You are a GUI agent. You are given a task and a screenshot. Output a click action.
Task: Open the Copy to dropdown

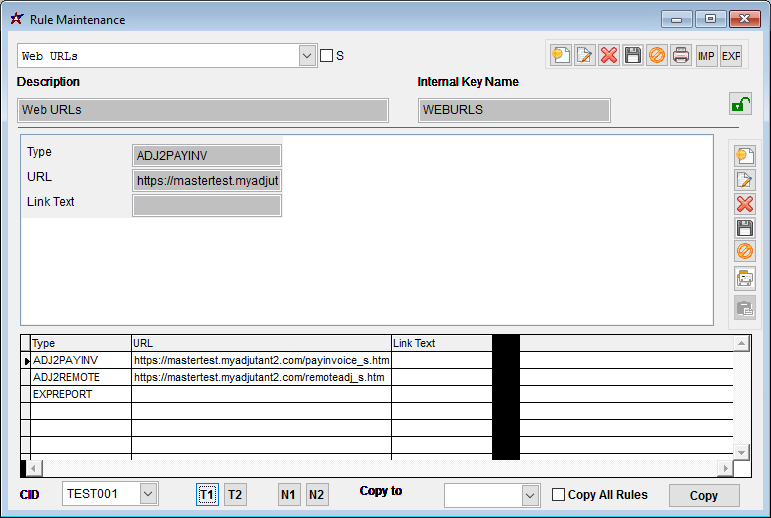click(530, 495)
